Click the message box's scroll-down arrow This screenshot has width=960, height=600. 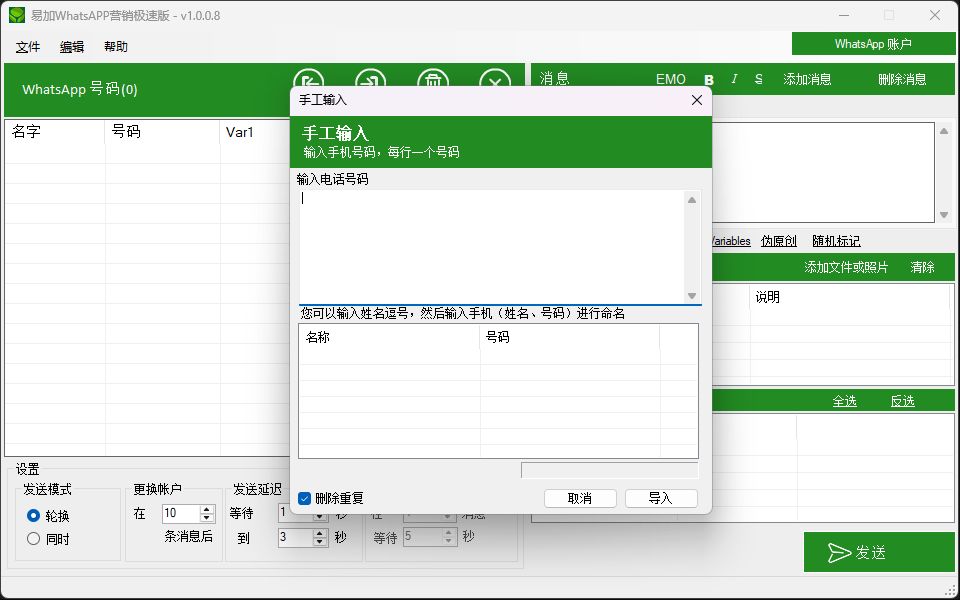(x=944, y=215)
